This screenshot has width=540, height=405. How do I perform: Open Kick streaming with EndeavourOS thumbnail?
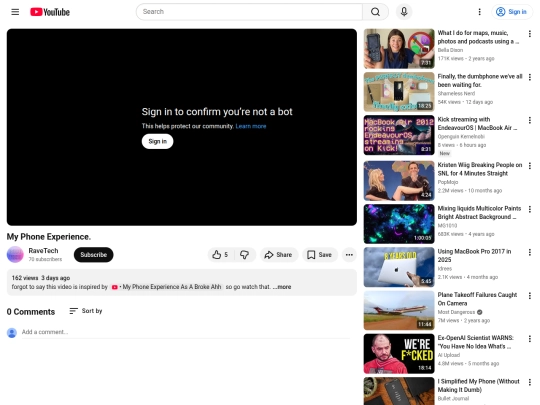pyautogui.click(x=399, y=135)
